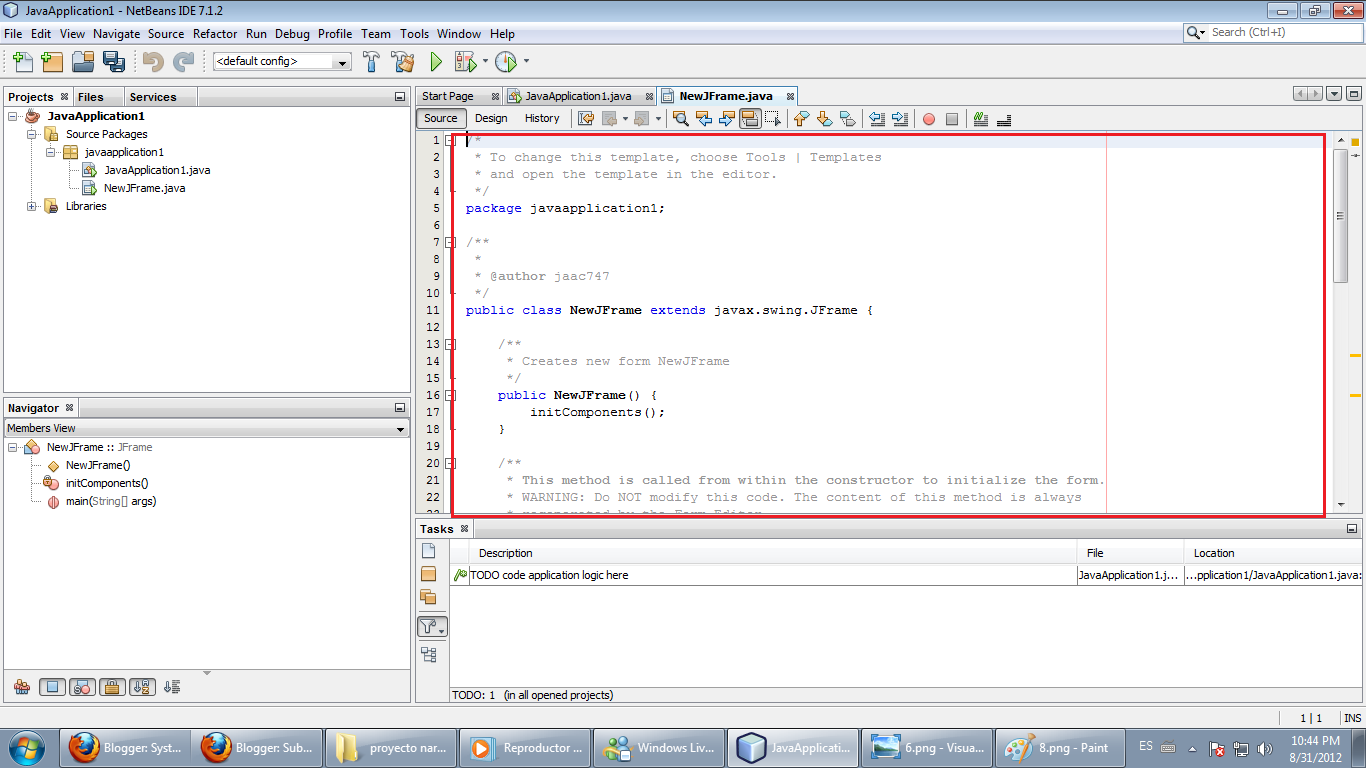Image resolution: width=1366 pixels, height=768 pixels.
Task: Expand the Libraries node in Projects
Action: pyautogui.click(x=31, y=206)
